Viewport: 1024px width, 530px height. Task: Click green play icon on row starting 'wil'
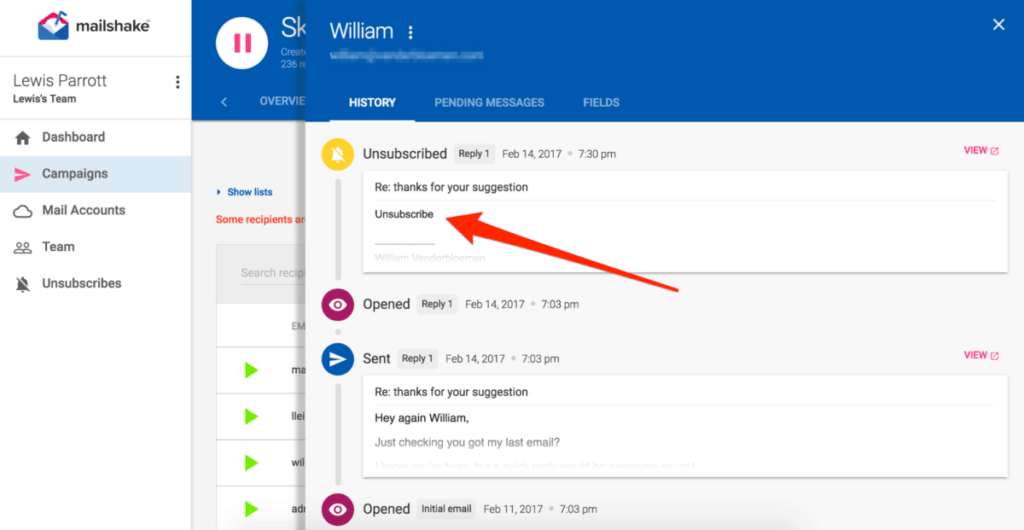pos(251,463)
